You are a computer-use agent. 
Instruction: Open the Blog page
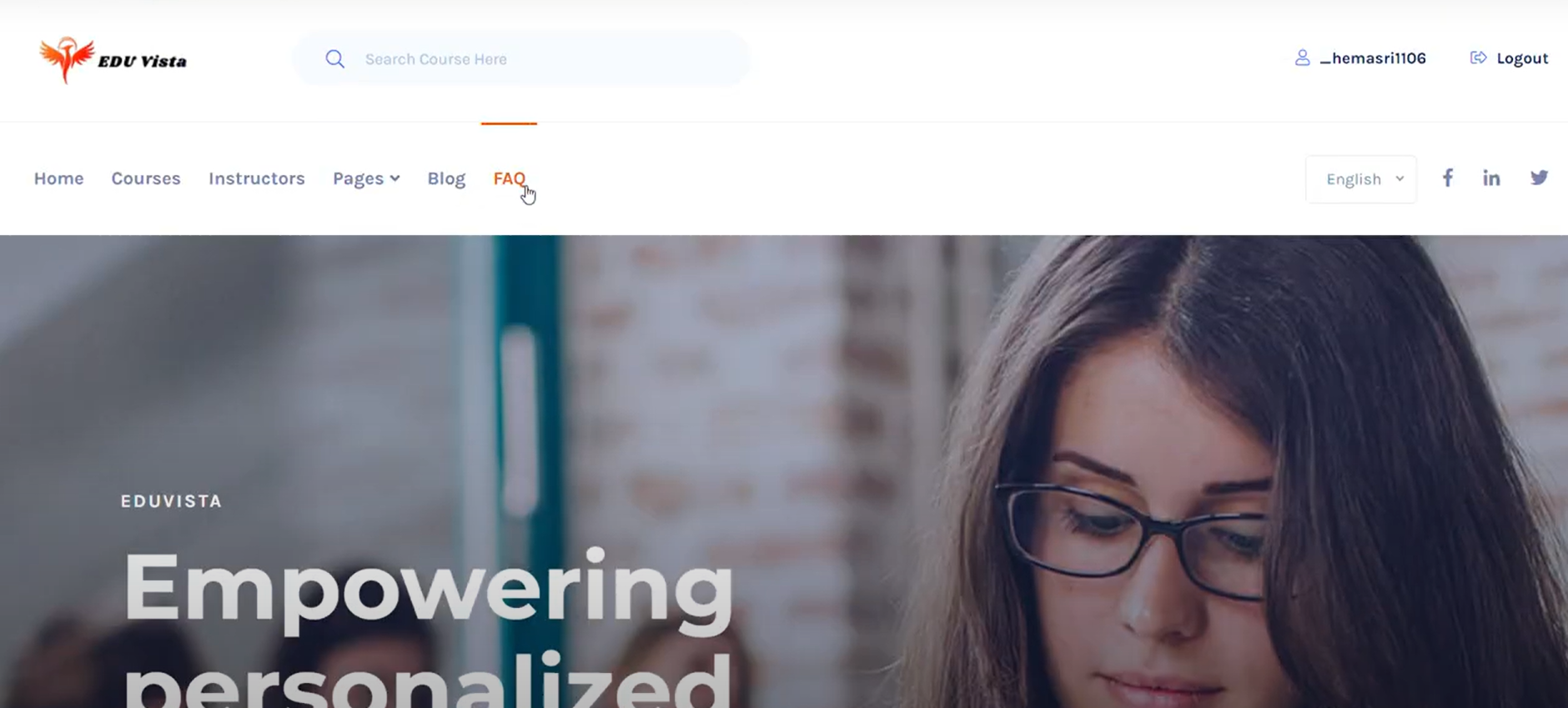(x=446, y=178)
